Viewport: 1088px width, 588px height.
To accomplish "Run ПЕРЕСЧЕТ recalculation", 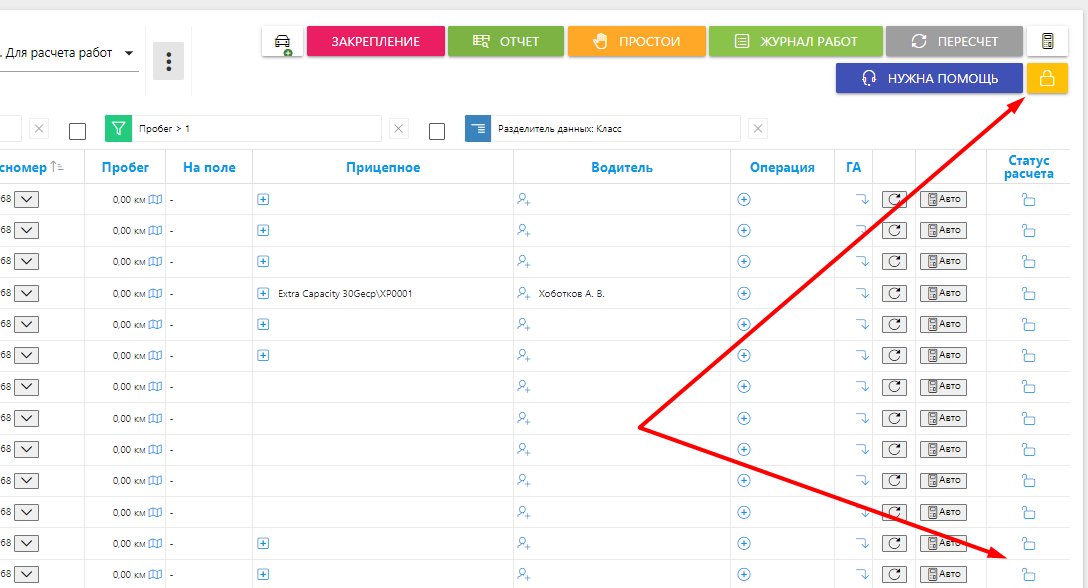I will (x=954, y=42).
